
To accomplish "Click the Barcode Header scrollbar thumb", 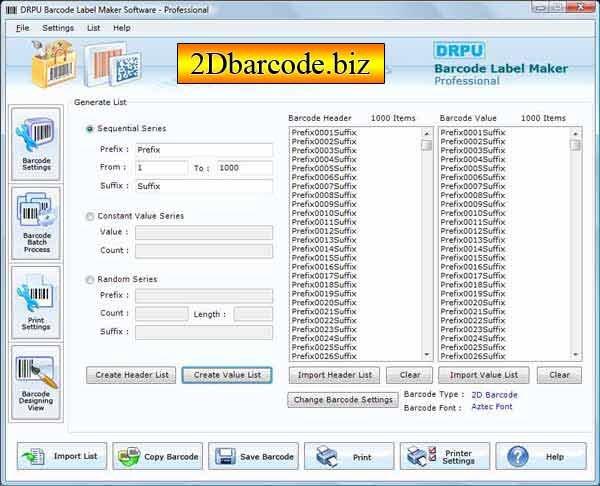I will pyautogui.click(x=427, y=145).
